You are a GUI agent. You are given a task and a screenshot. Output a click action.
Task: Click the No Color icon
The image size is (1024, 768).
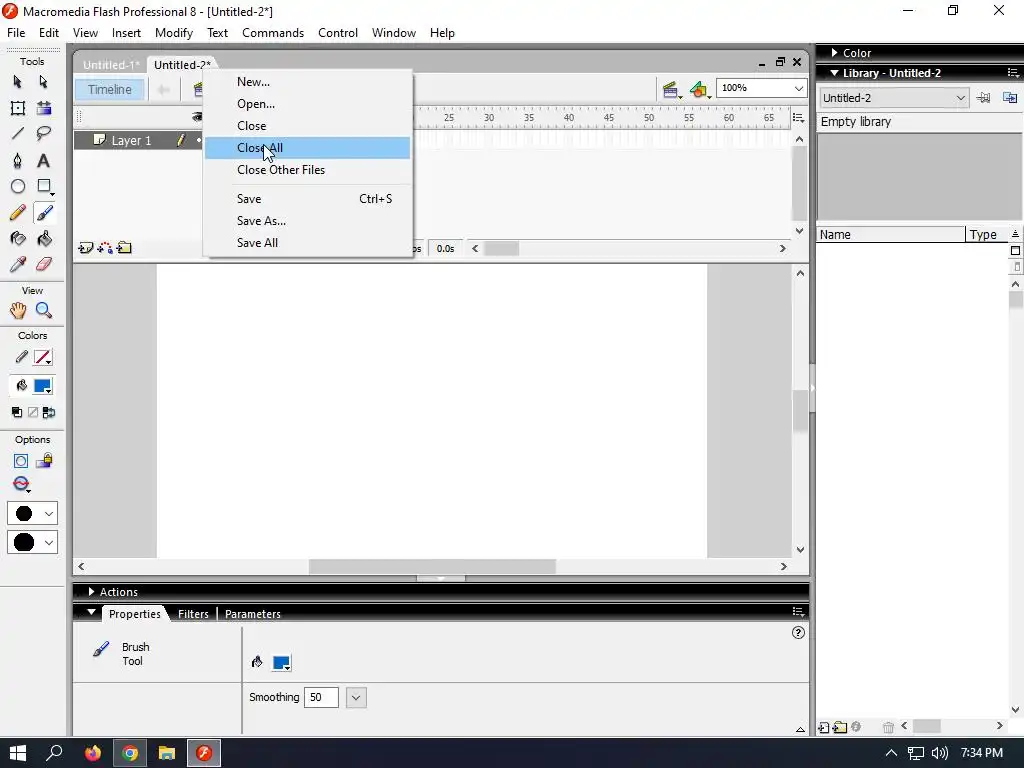pos(33,412)
